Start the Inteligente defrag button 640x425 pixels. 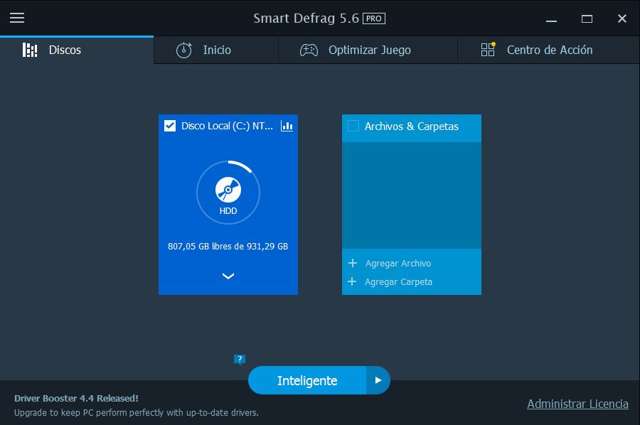[307, 380]
